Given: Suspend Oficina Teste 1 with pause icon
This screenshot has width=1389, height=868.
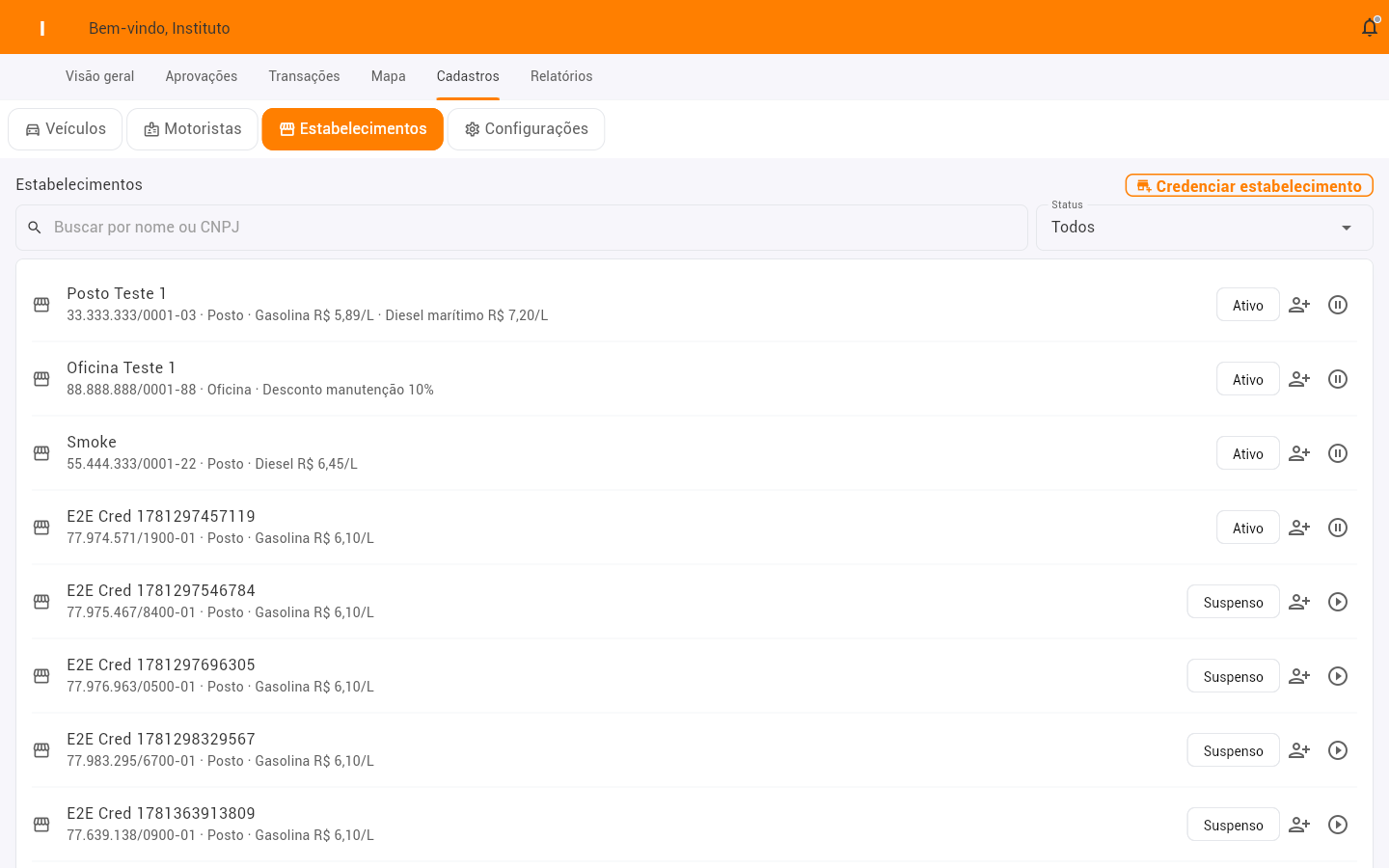Looking at the screenshot, I should click(x=1338, y=379).
